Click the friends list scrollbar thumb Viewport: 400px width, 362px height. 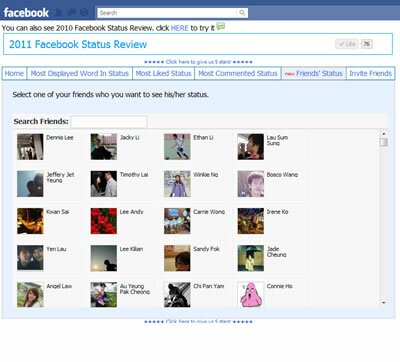[384, 142]
